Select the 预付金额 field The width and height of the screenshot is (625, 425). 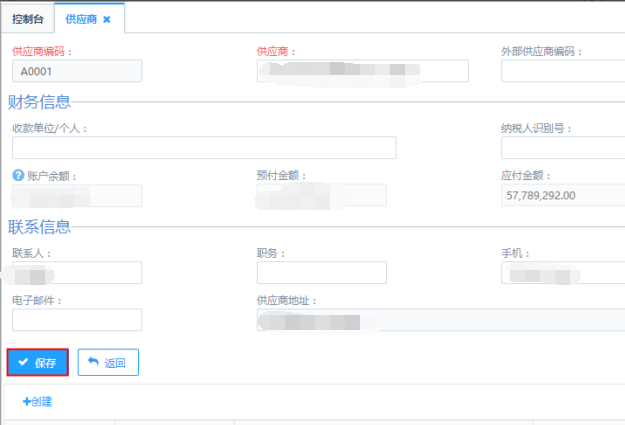[x=321, y=195]
